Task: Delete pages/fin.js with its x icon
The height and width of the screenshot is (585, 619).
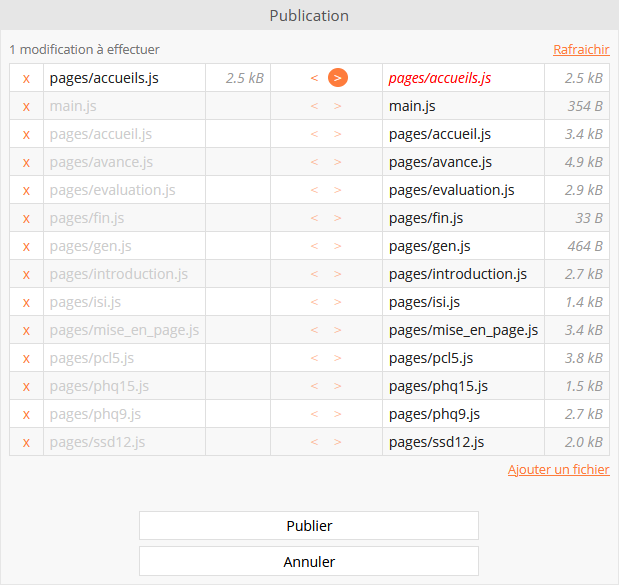Action: click(26, 218)
